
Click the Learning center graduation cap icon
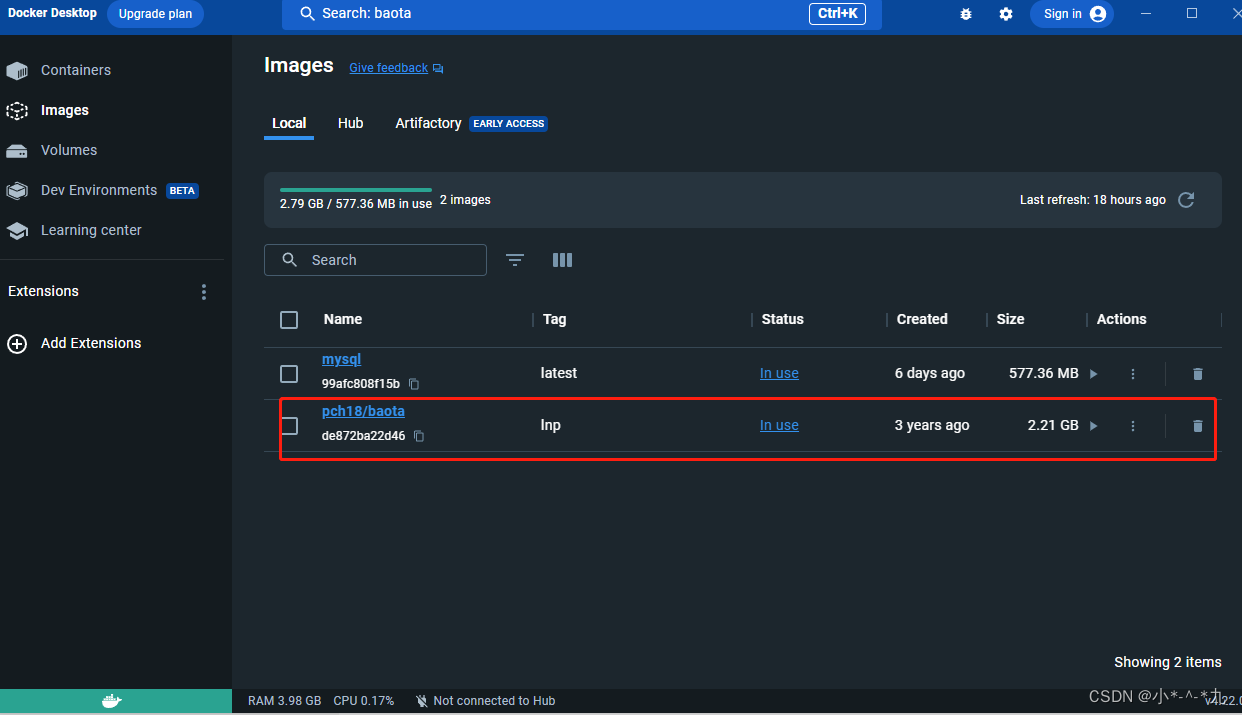coord(17,231)
